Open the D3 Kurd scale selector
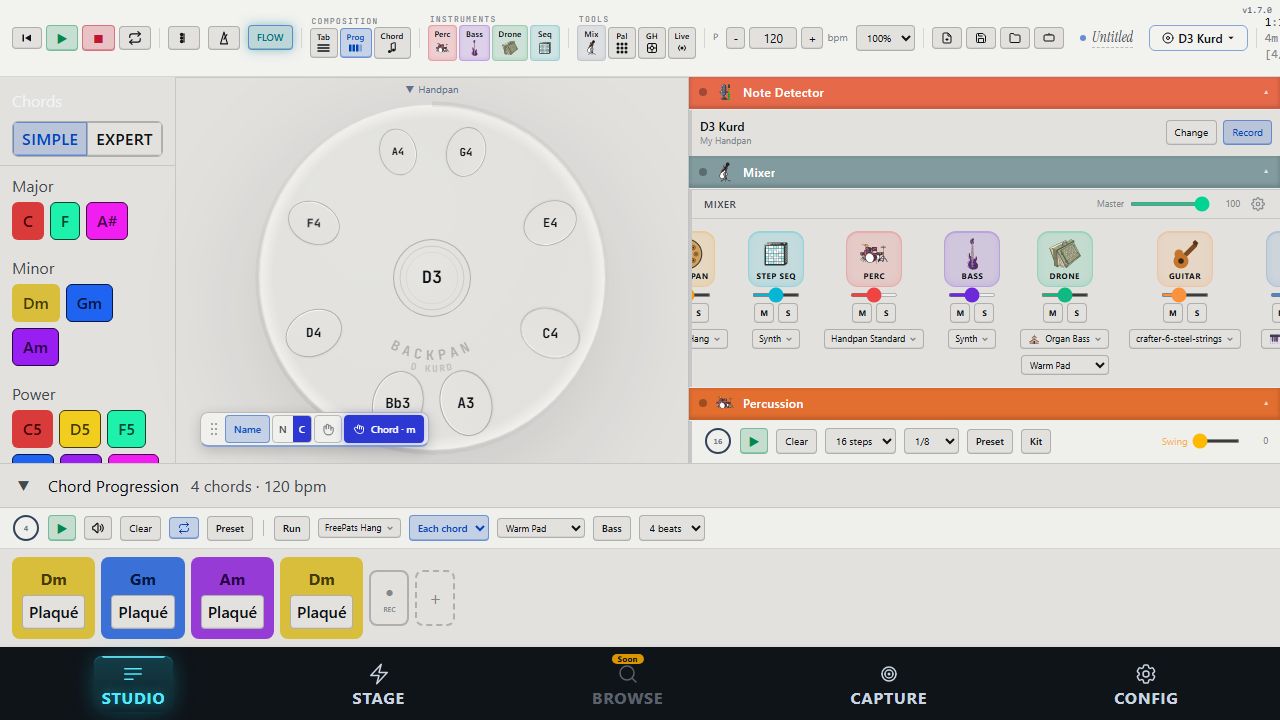 click(1198, 38)
